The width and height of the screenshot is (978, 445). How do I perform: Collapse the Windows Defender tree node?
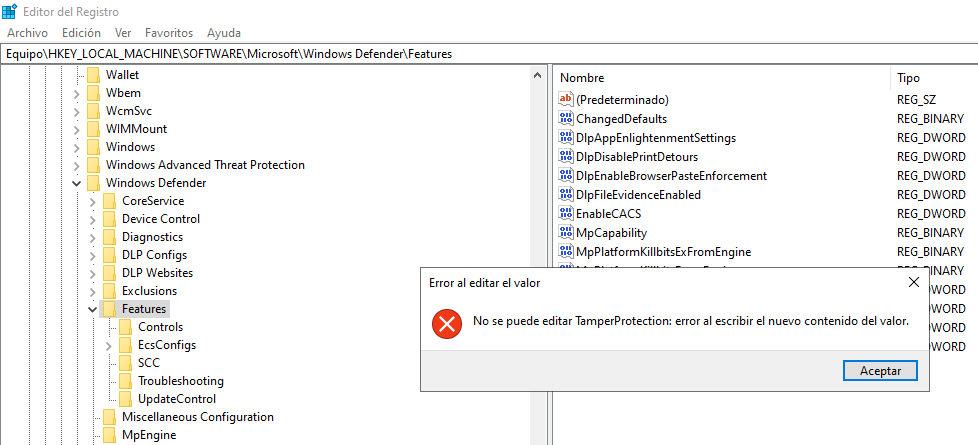pos(77,184)
